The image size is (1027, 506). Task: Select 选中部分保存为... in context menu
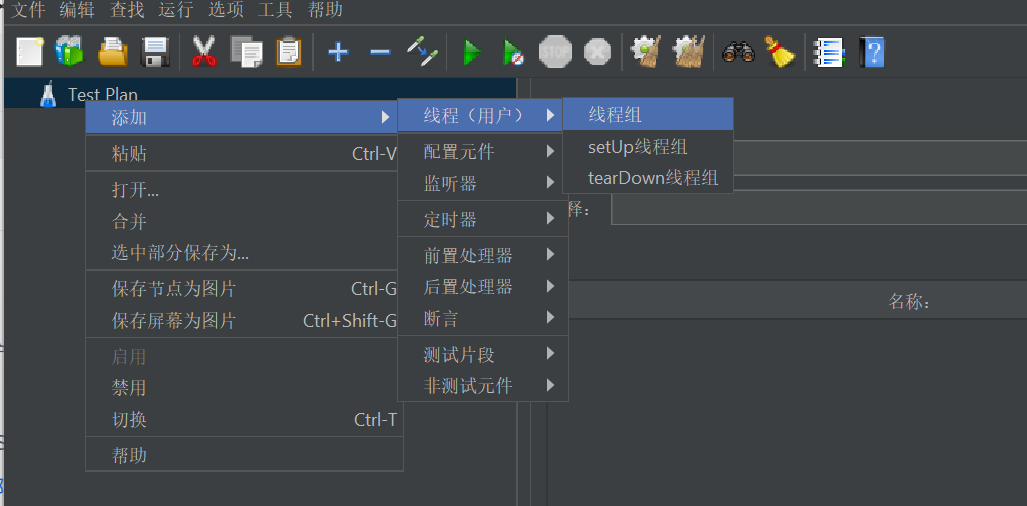pyautogui.click(x=244, y=253)
